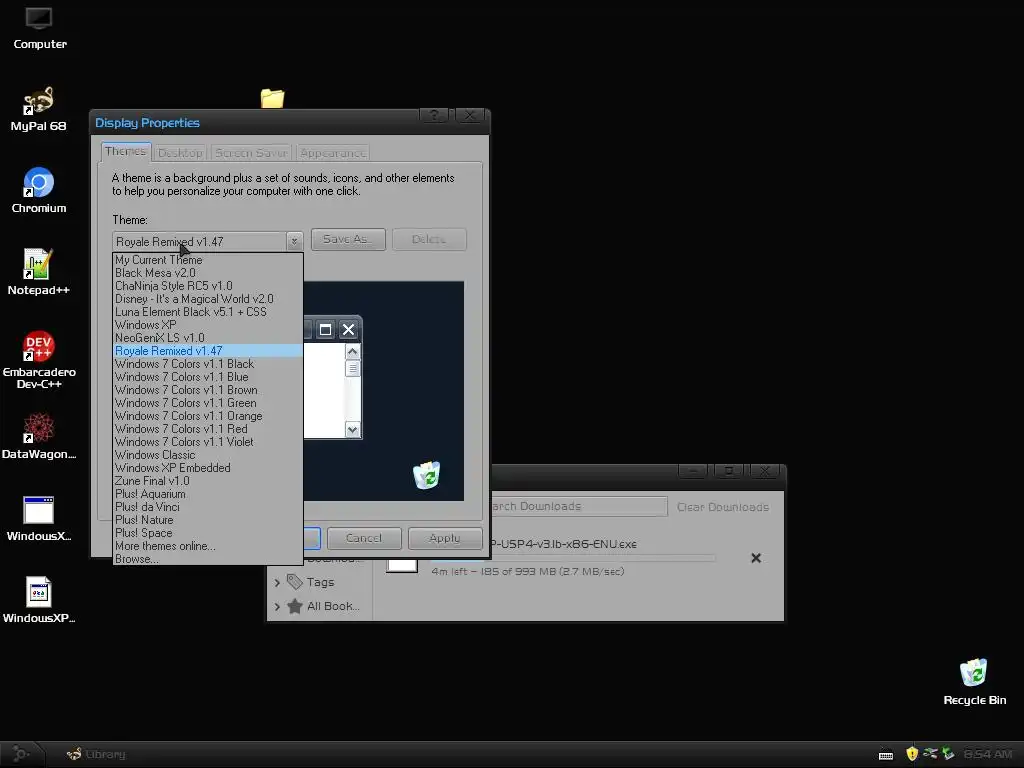Click the All Bookmarks star icon

tap(295, 606)
